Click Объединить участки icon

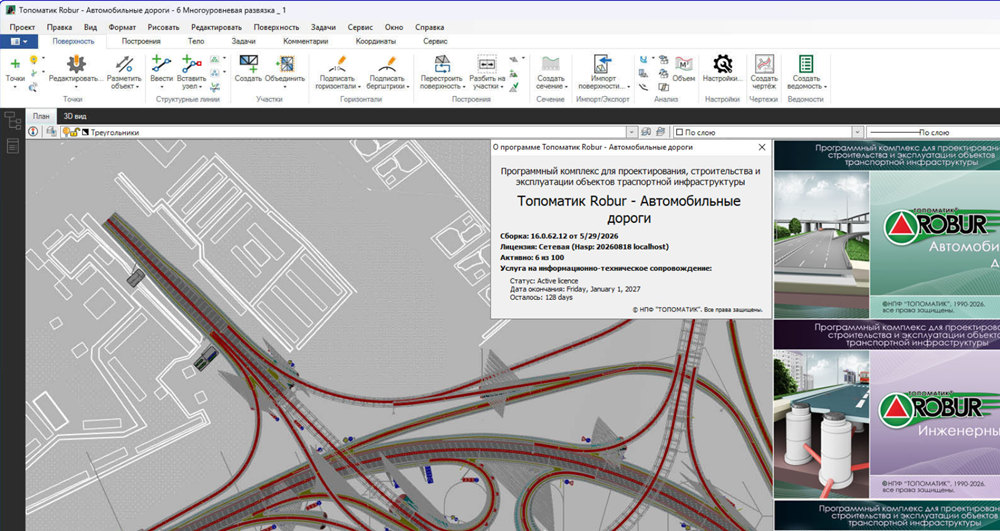(x=284, y=64)
